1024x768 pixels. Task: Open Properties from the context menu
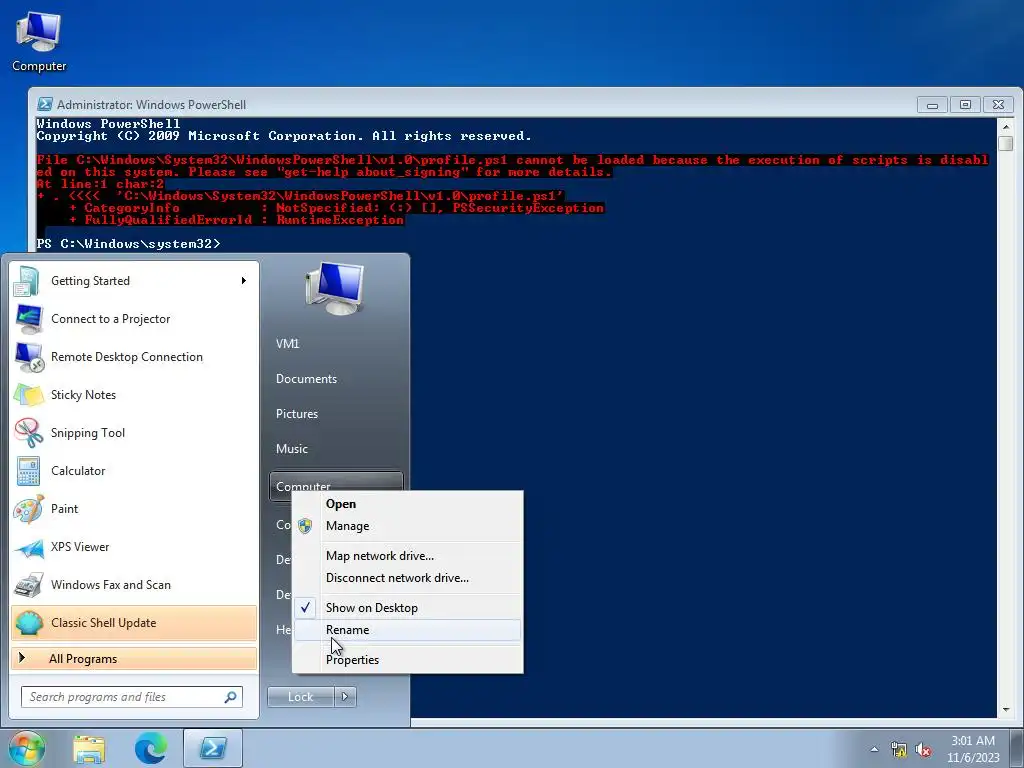pos(408,660)
